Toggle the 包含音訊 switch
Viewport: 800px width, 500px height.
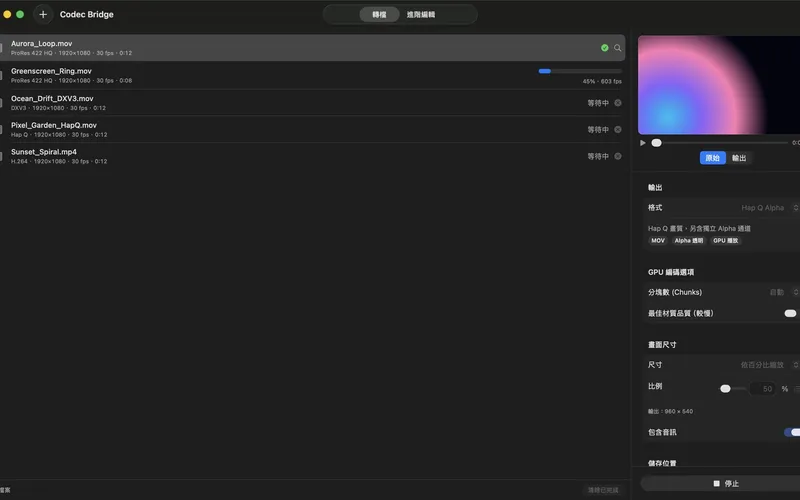click(792, 432)
